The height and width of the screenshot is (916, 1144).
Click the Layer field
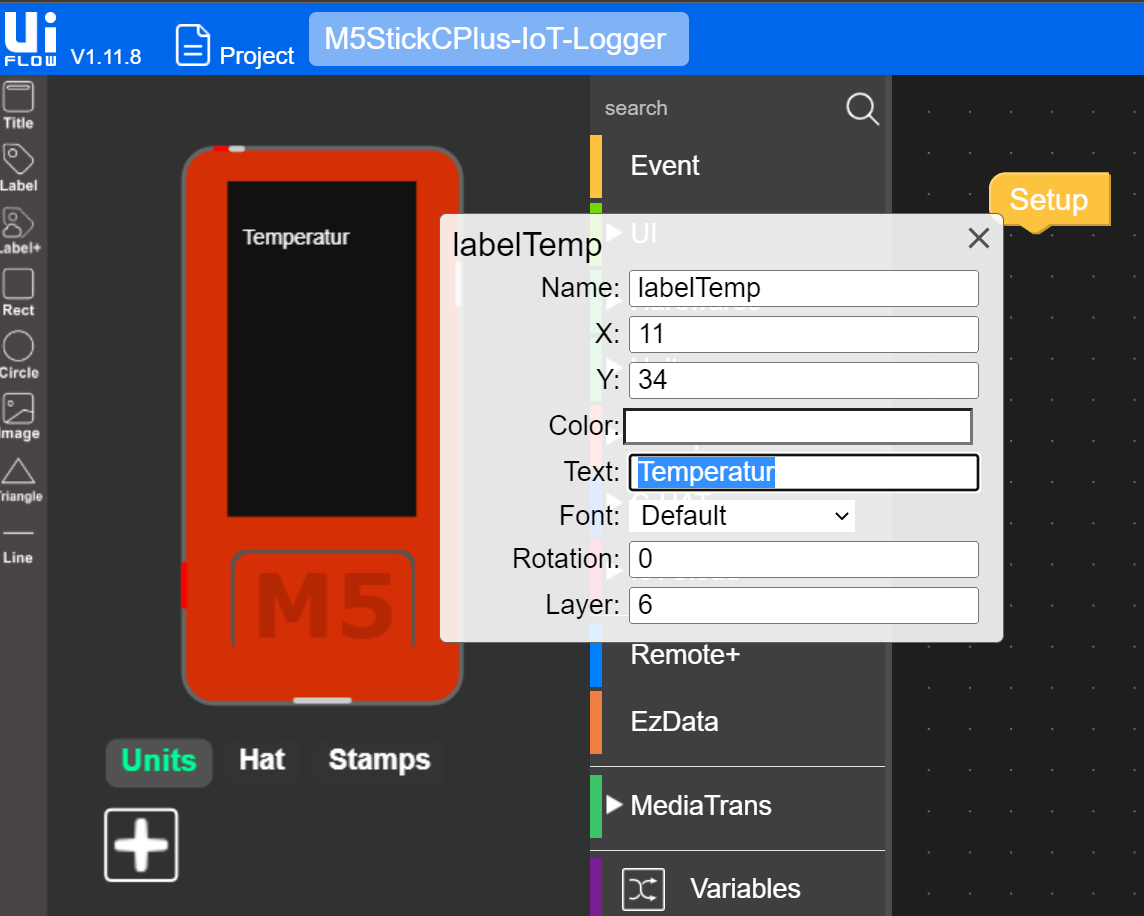tap(803, 605)
